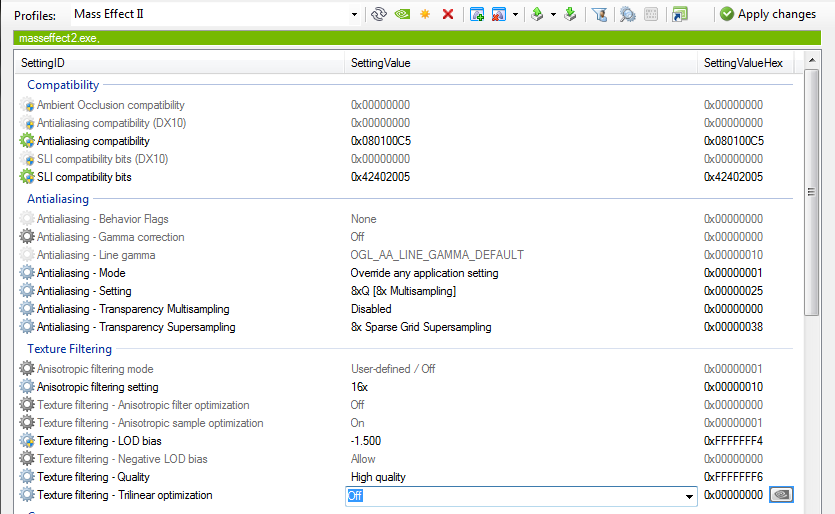Click the 'High quality' value
835x514 pixels.
click(x=378, y=477)
